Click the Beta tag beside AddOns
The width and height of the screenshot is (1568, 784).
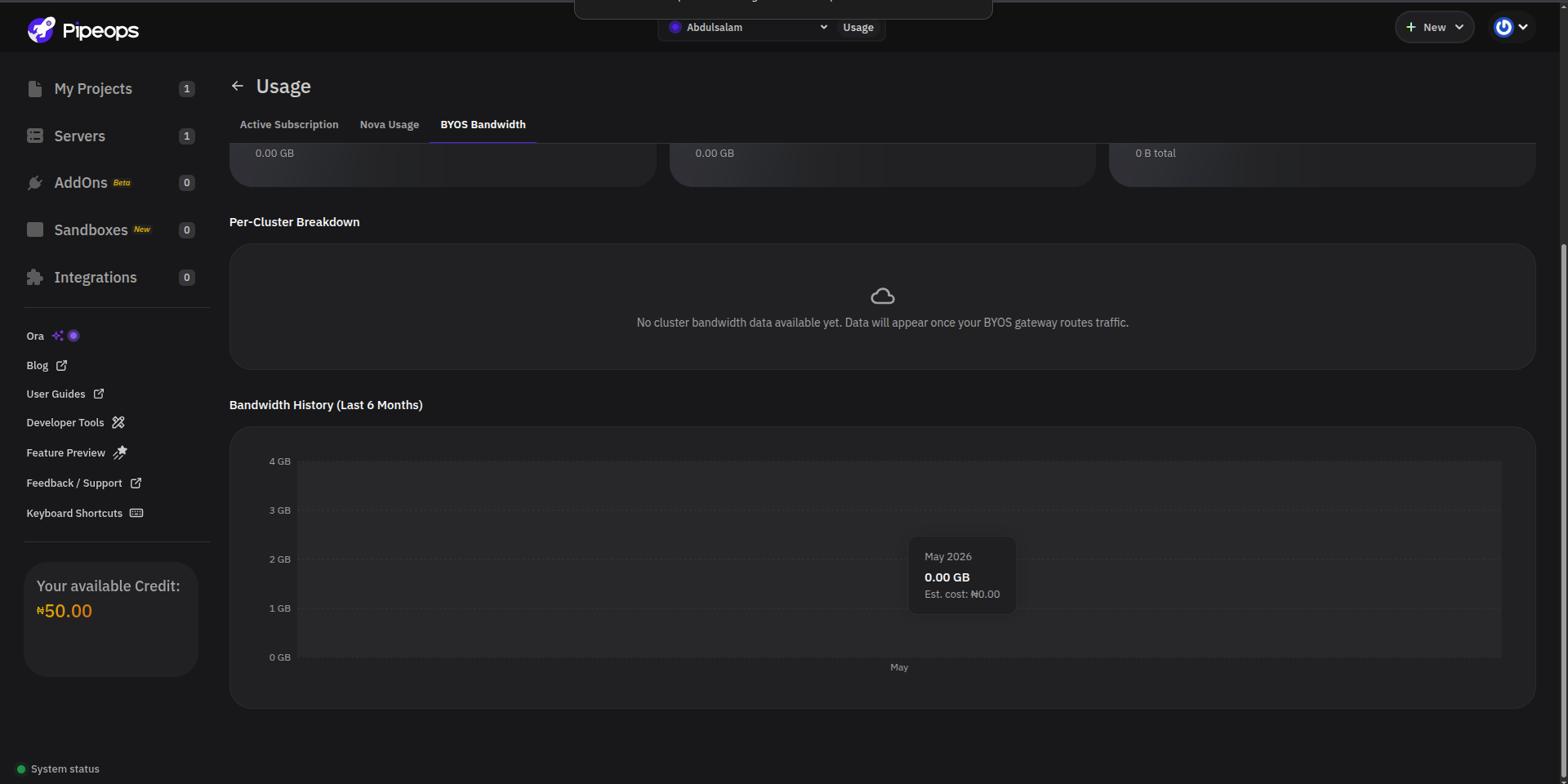click(x=122, y=182)
